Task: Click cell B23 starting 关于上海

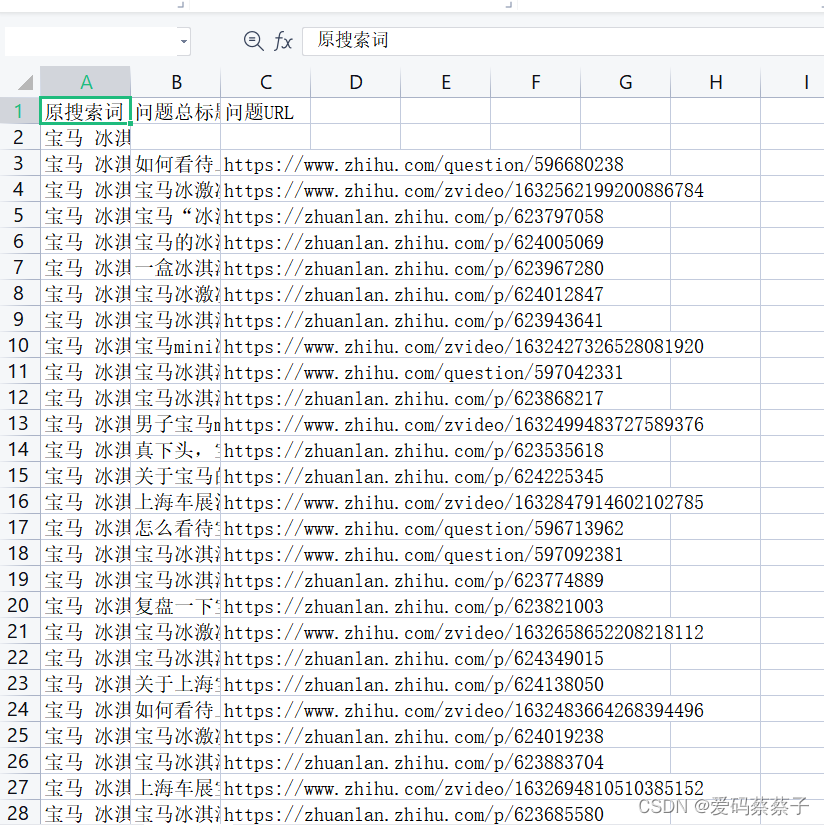Action: coord(176,683)
